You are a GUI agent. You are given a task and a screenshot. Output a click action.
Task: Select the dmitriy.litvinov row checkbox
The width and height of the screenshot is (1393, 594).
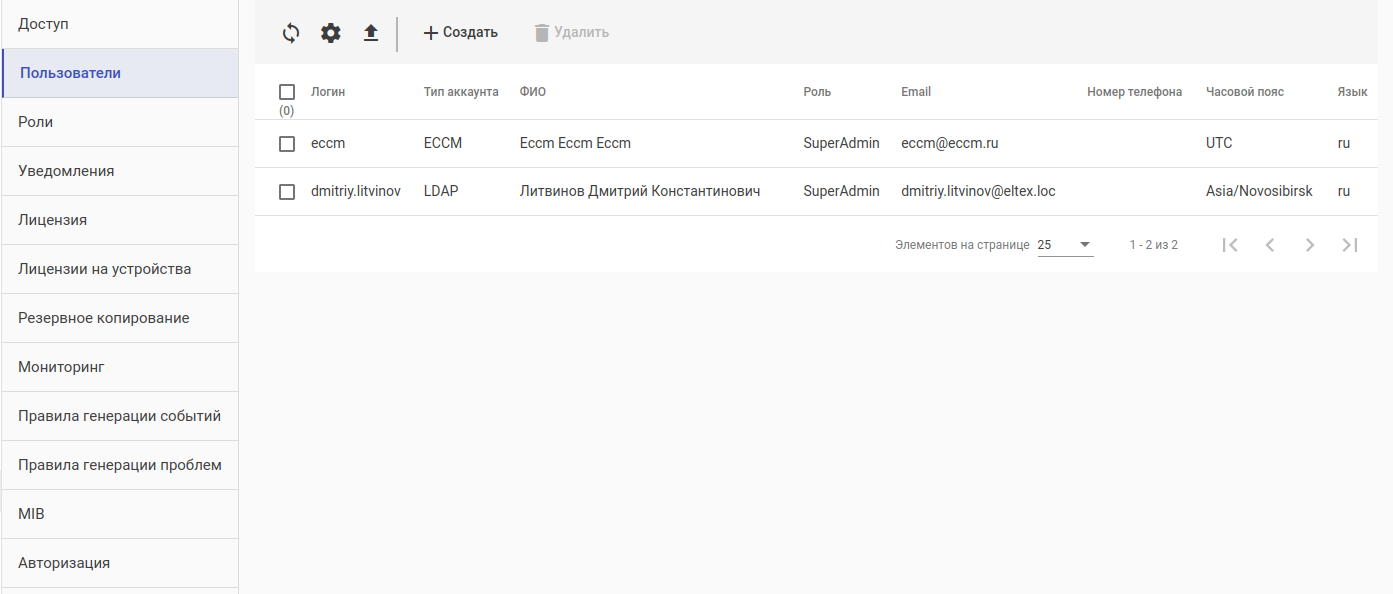click(287, 192)
